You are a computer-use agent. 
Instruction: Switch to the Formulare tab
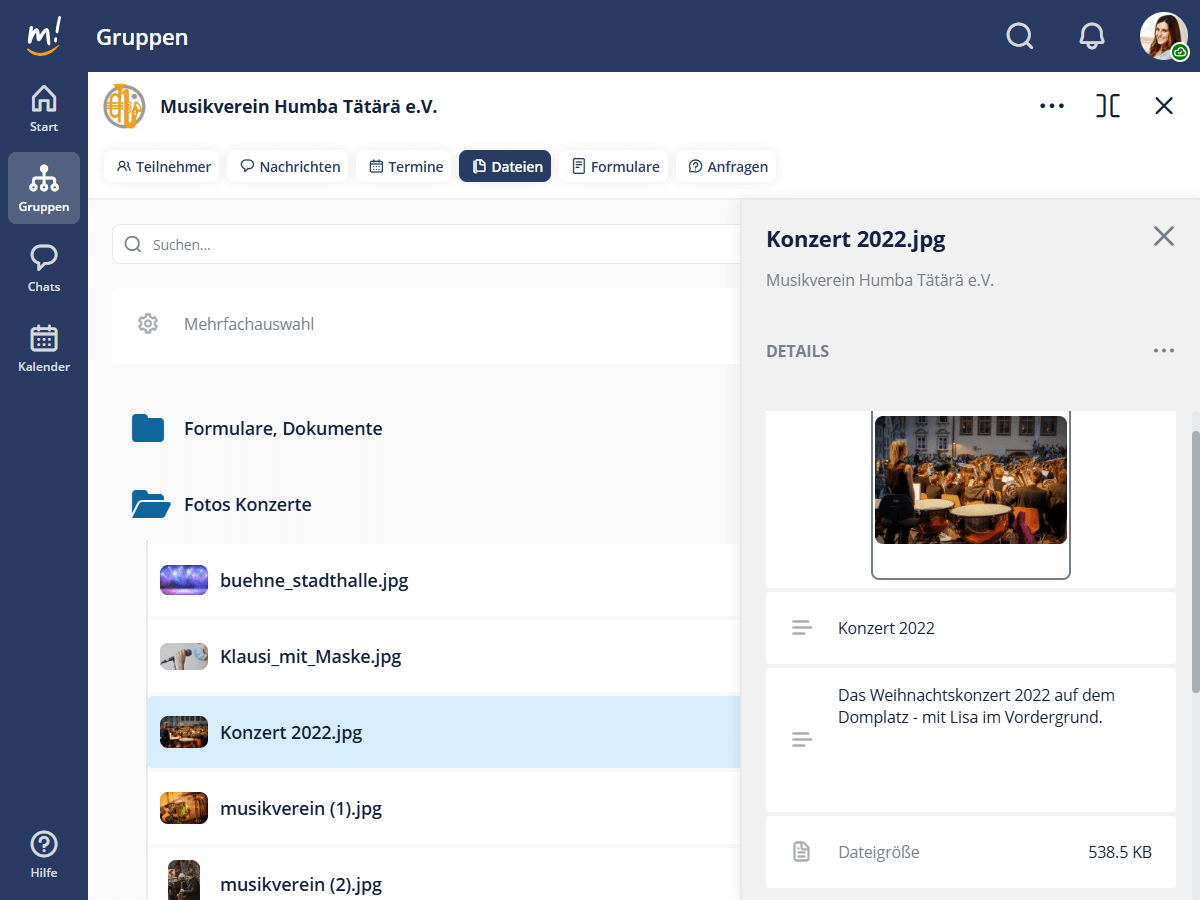pos(615,166)
